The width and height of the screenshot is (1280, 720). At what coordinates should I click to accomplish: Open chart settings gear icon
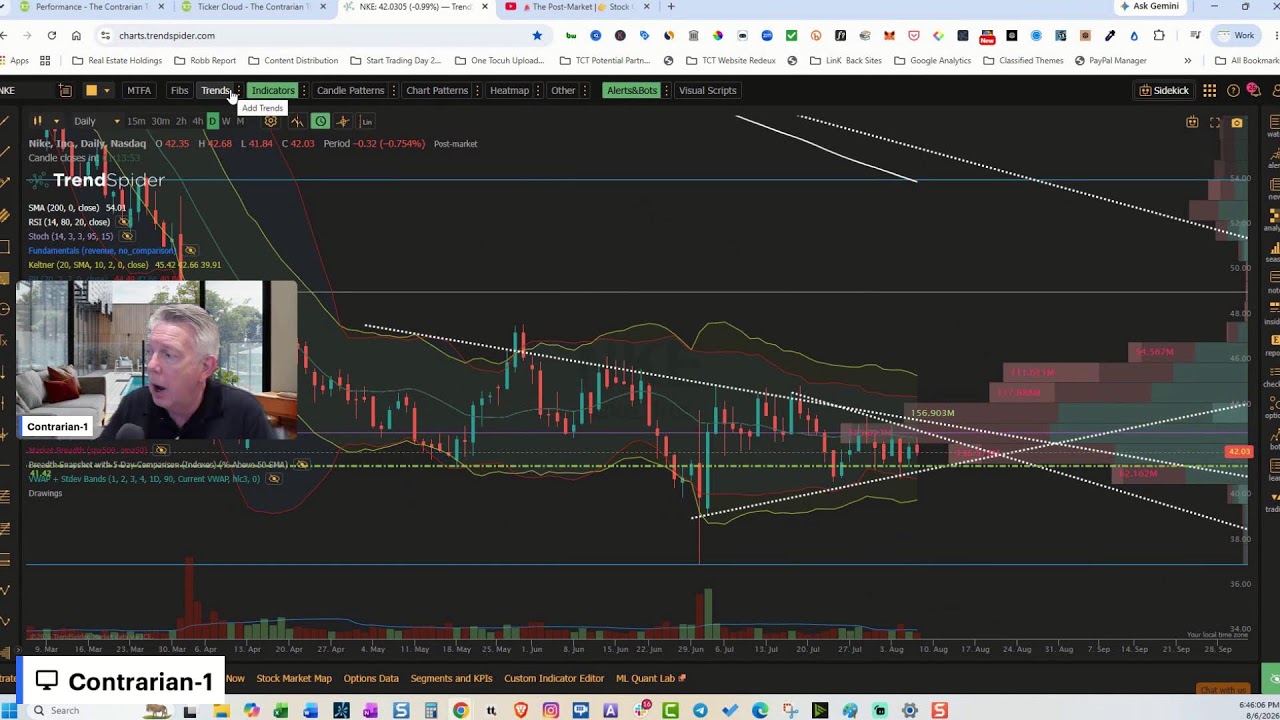coord(270,121)
